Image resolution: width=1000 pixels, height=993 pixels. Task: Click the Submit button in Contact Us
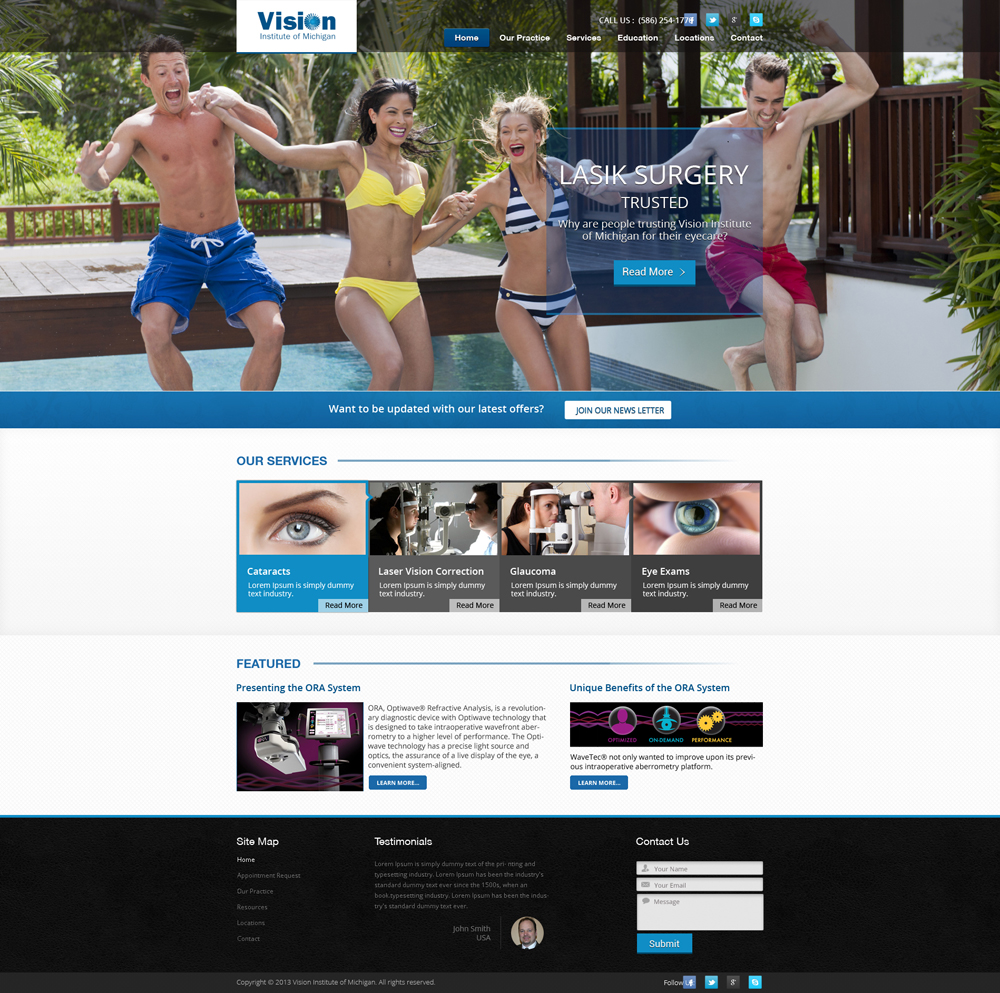click(664, 943)
